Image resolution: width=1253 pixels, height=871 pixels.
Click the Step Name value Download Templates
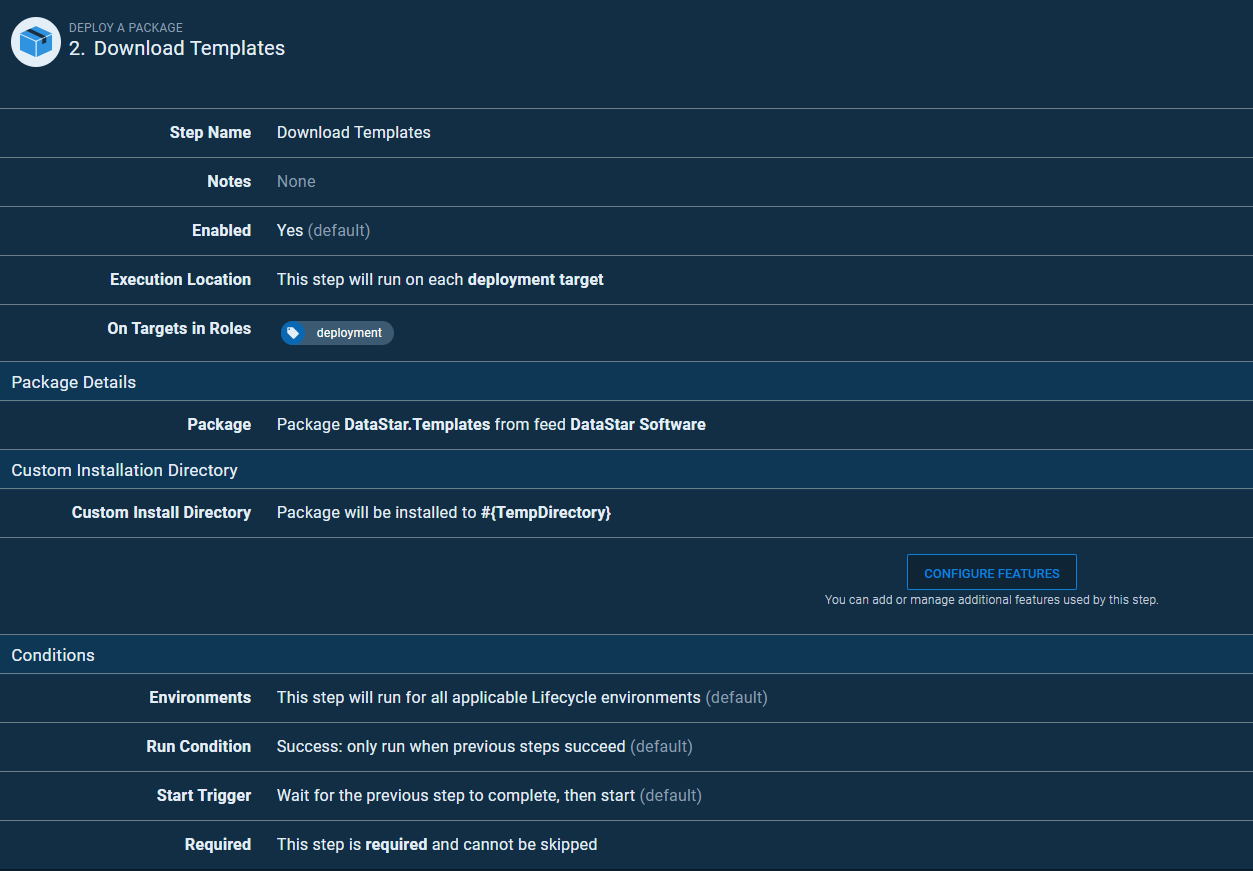354,132
